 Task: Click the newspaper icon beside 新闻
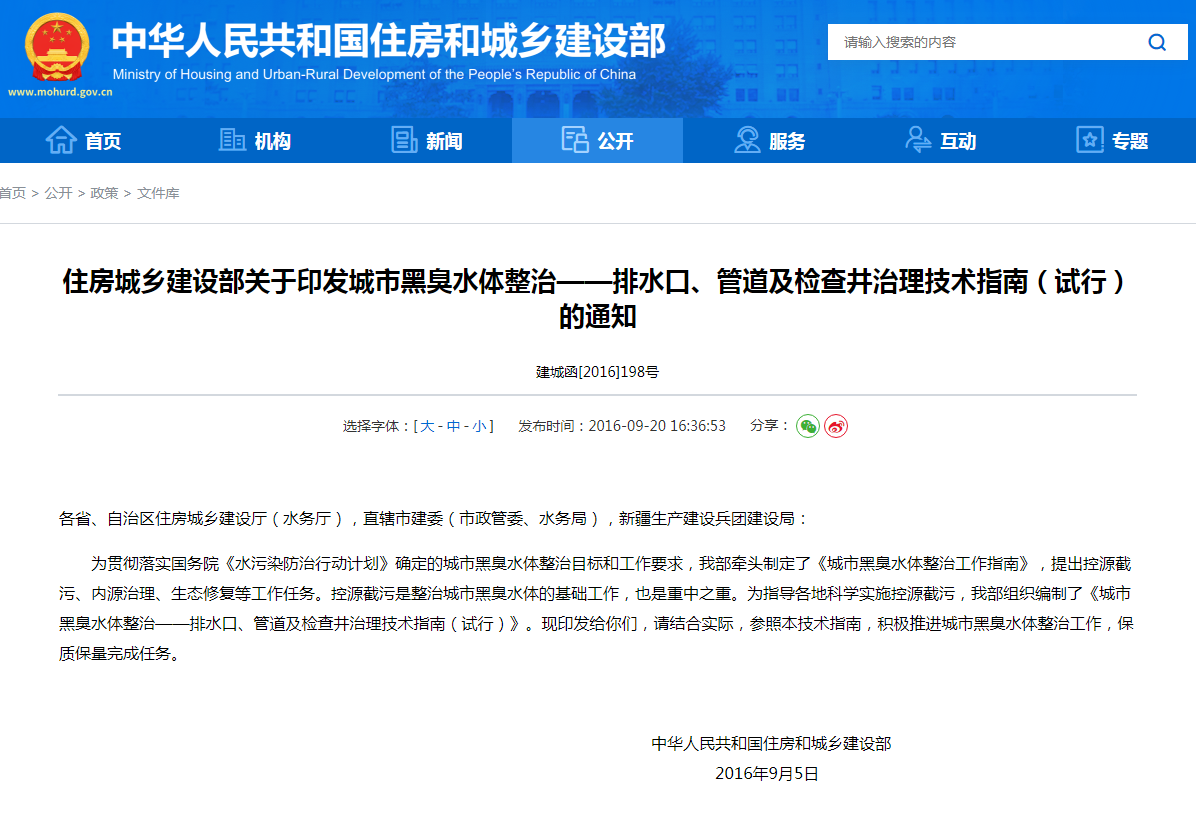pos(402,140)
